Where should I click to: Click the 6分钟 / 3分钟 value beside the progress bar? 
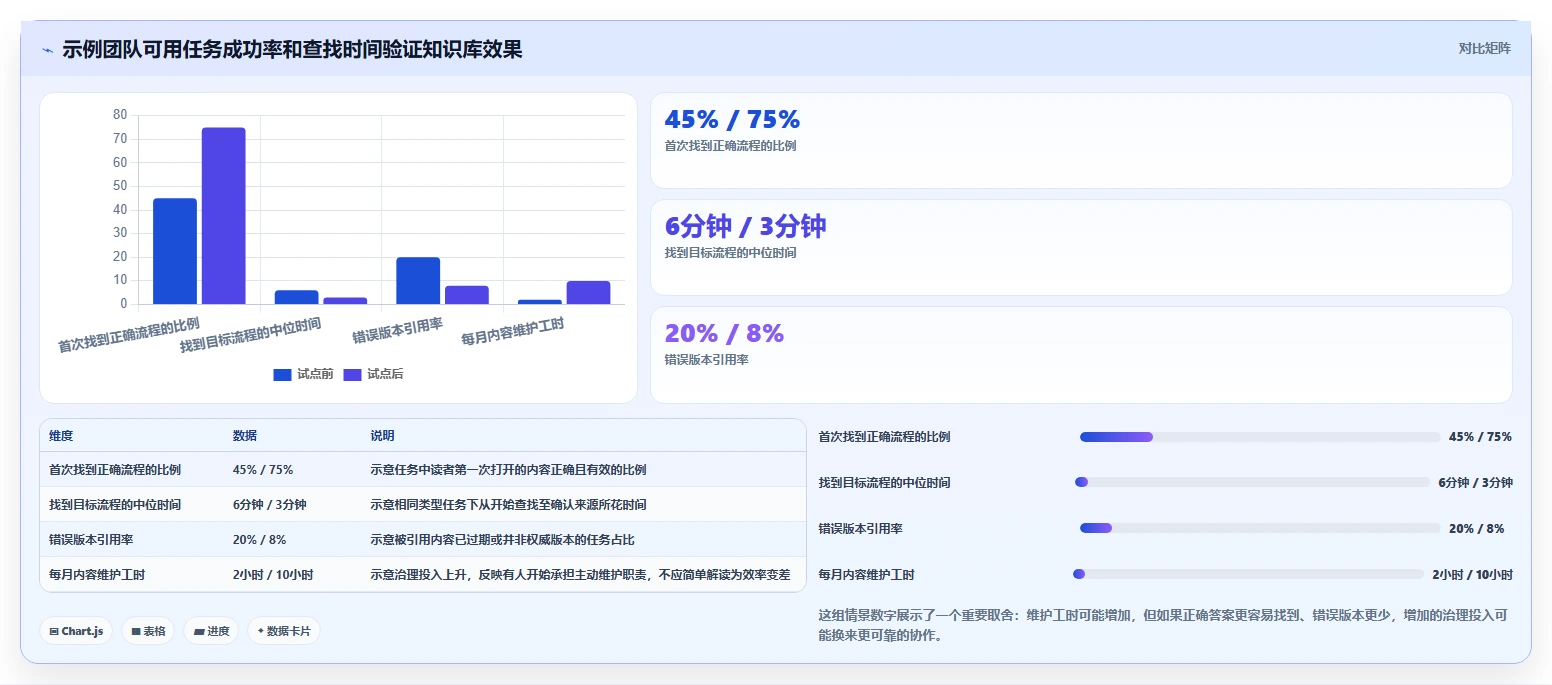pyautogui.click(x=1475, y=483)
